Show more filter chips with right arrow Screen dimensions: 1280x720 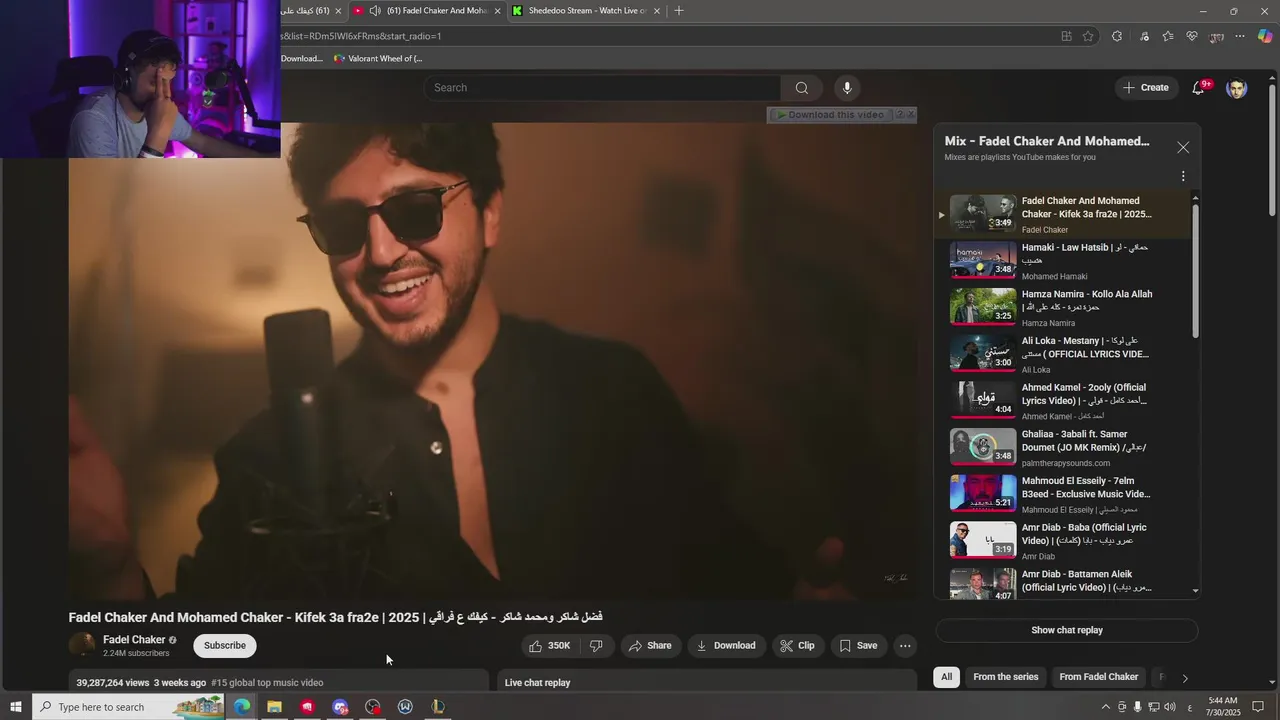click(x=1185, y=678)
